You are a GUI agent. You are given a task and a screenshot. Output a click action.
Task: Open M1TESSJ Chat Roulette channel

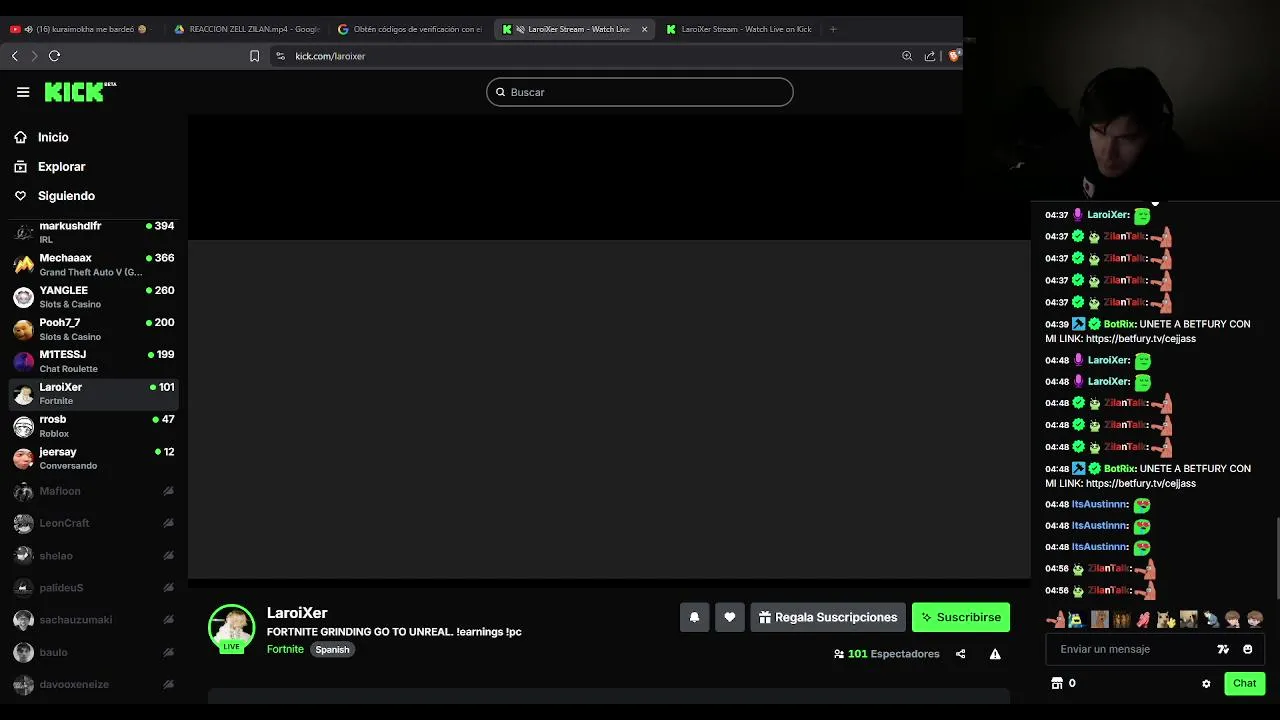coord(94,361)
